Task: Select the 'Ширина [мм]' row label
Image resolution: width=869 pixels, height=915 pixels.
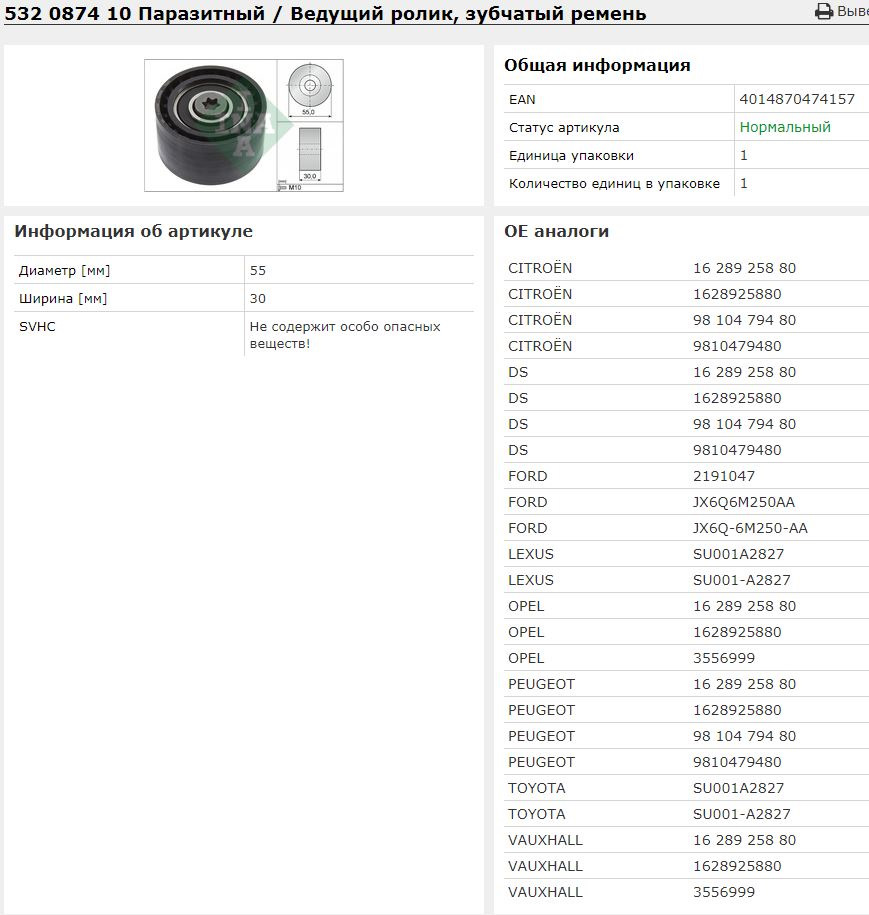Action: 63,298
